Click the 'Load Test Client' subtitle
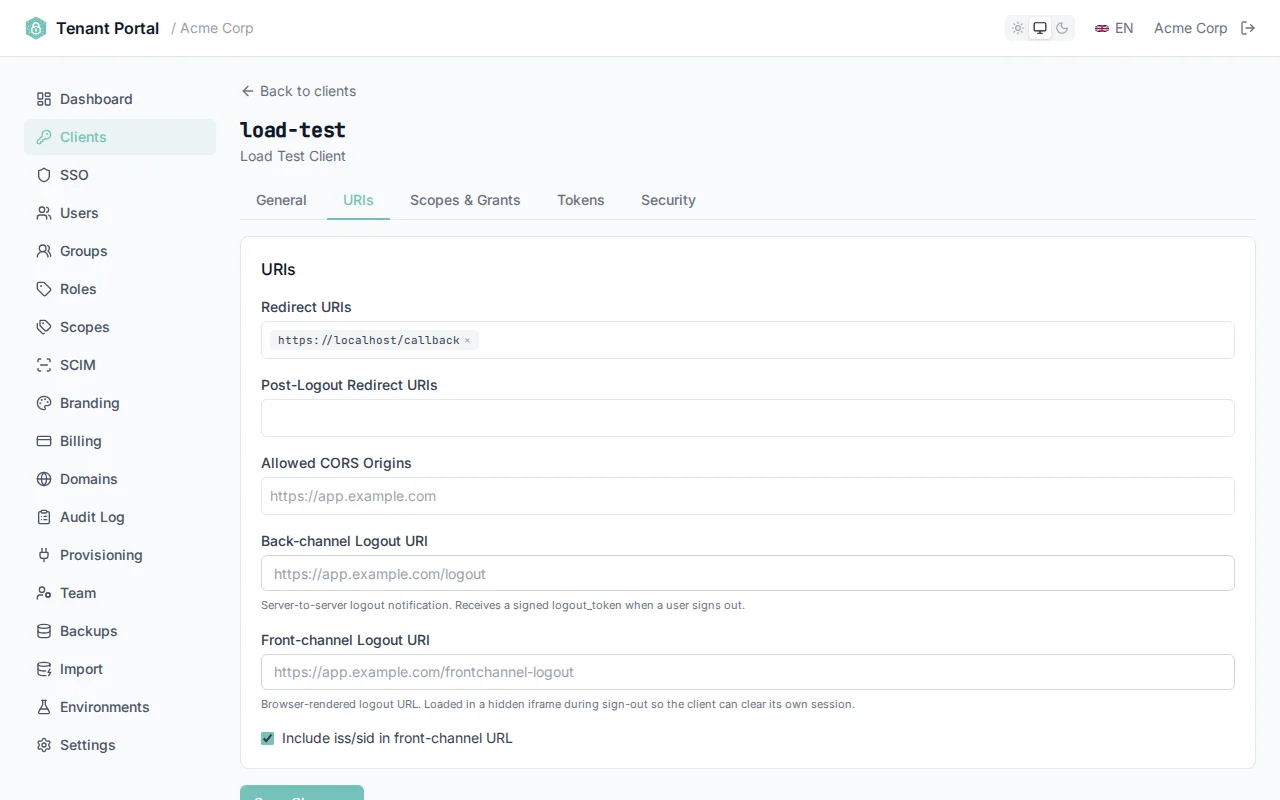The width and height of the screenshot is (1280, 800). coord(293,156)
